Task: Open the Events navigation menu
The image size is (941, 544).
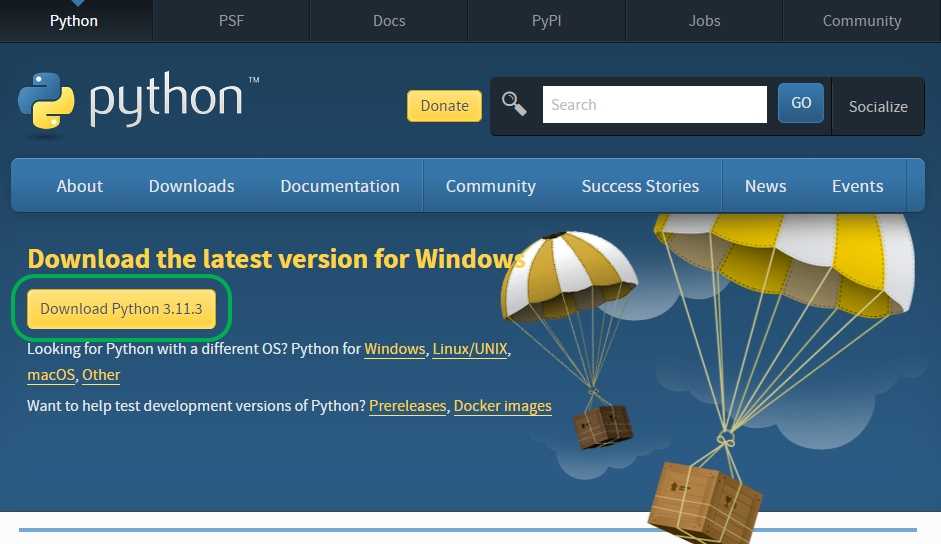Action: click(857, 186)
